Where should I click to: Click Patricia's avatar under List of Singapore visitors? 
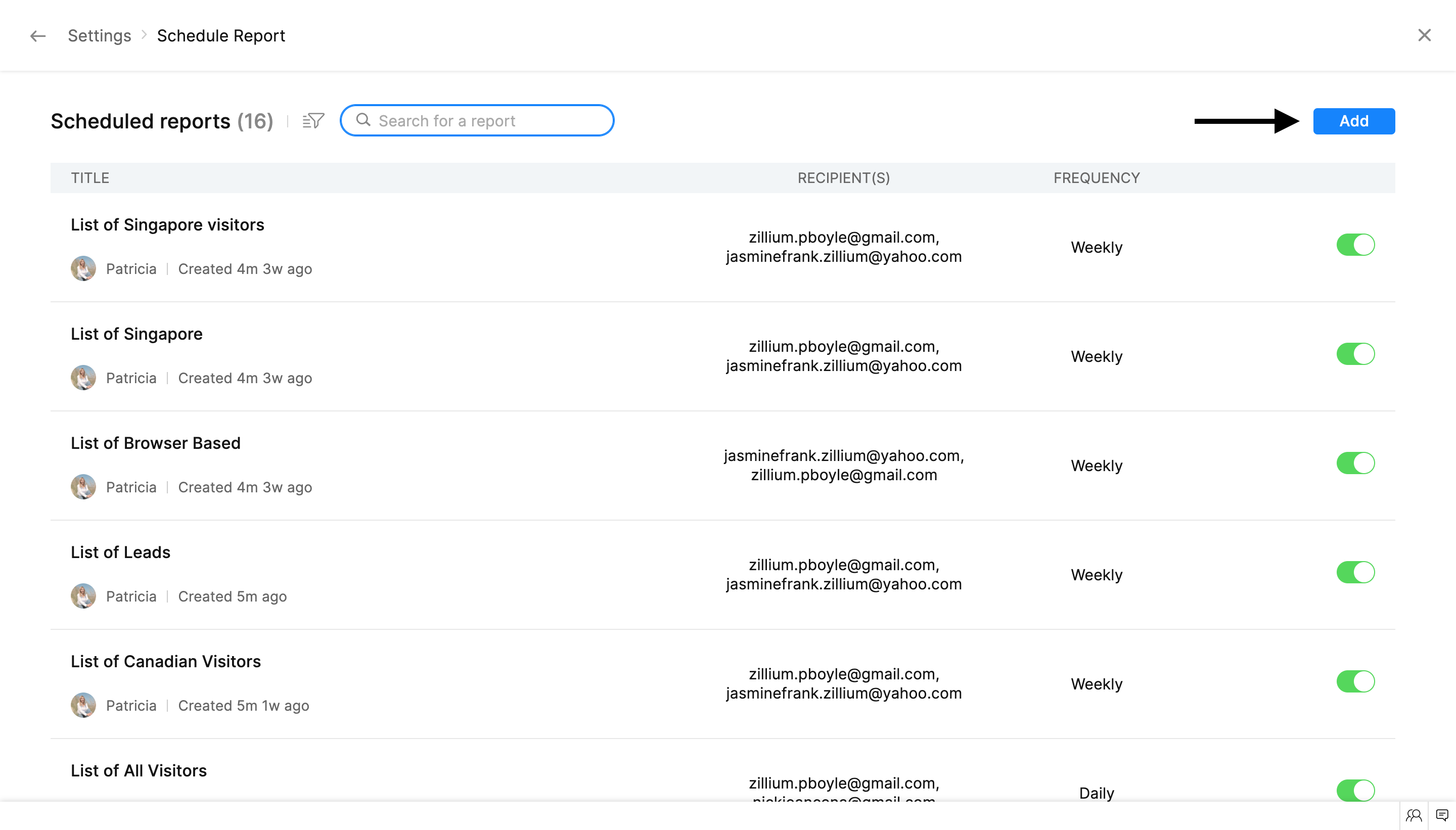83,268
